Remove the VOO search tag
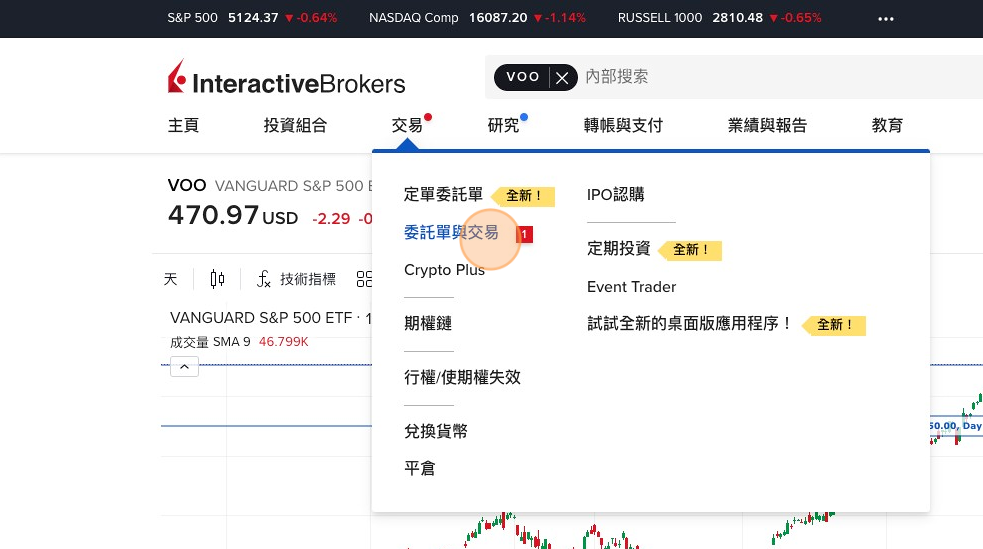 click(563, 77)
